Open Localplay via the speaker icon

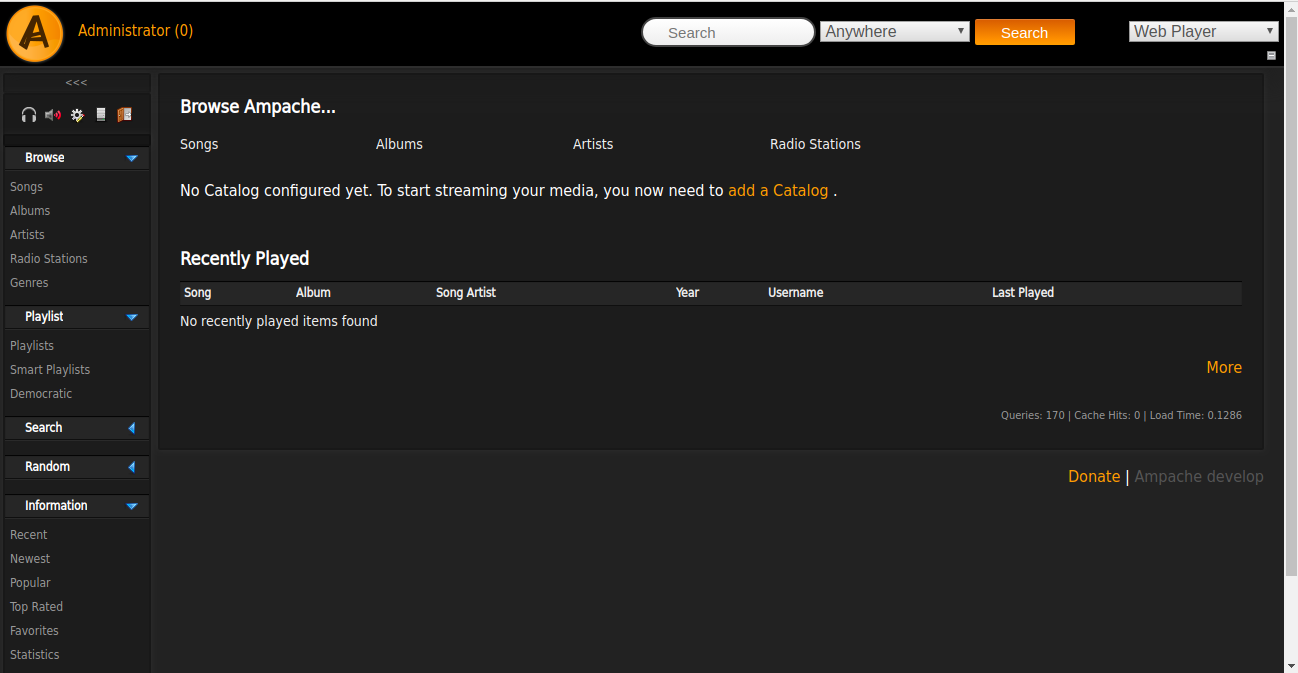[x=53, y=115]
